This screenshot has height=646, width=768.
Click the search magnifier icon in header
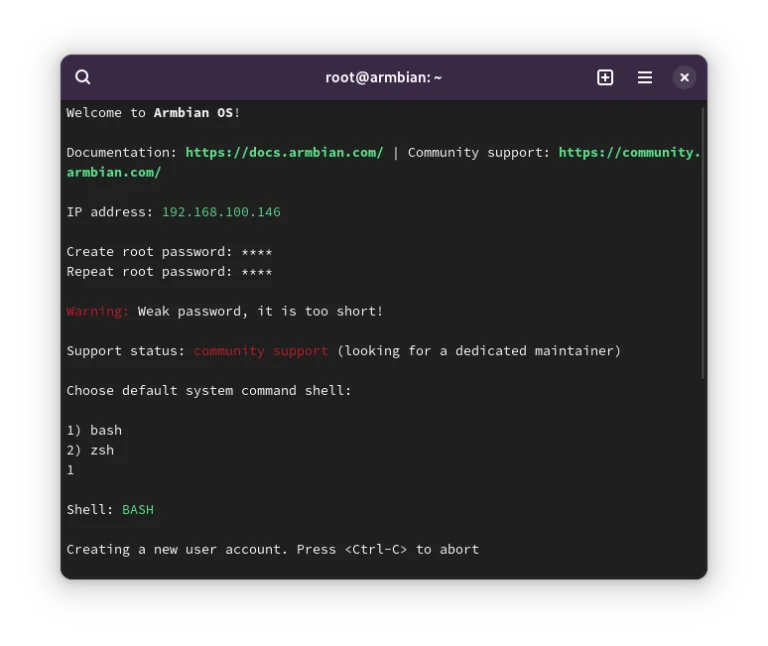pyautogui.click(x=83, y=77)
